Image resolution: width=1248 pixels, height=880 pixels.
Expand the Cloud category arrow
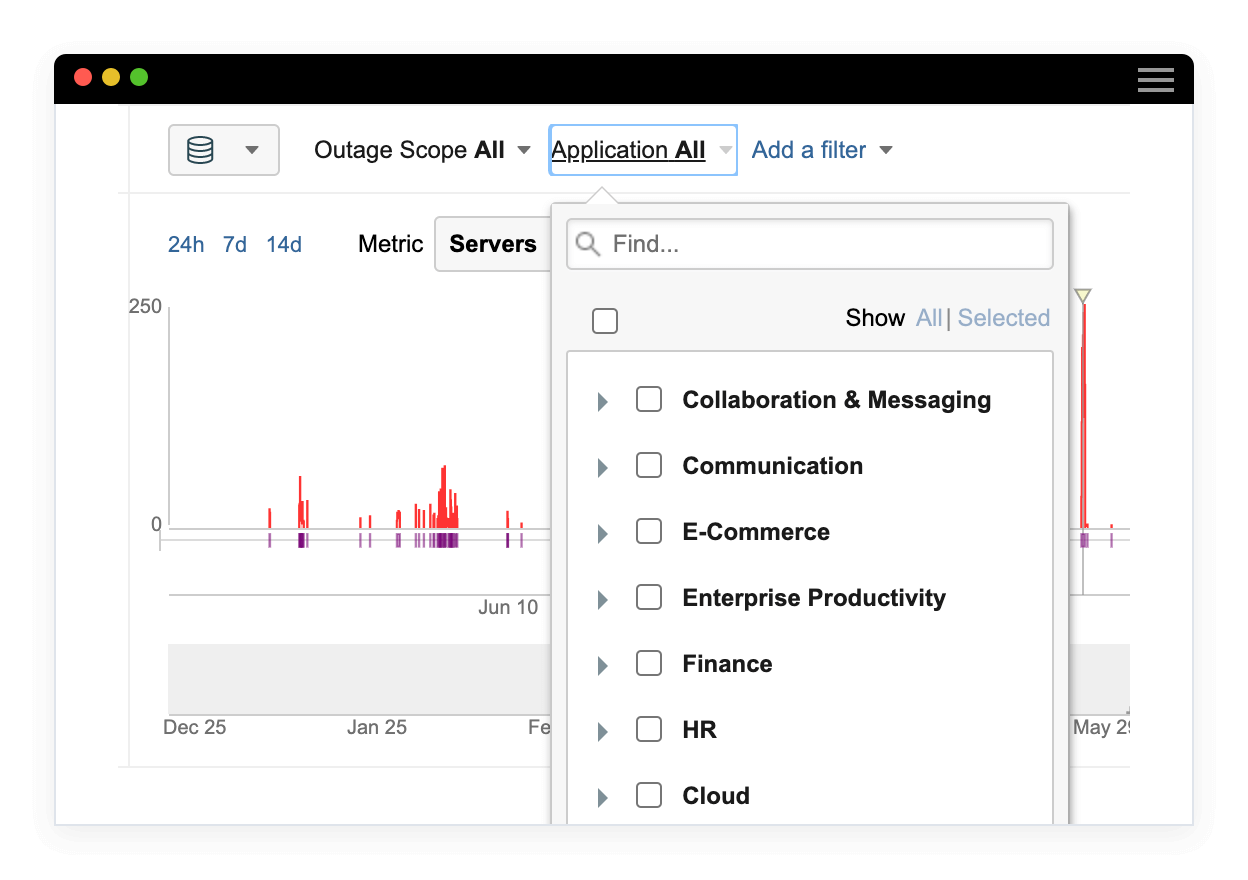point(602,797)
